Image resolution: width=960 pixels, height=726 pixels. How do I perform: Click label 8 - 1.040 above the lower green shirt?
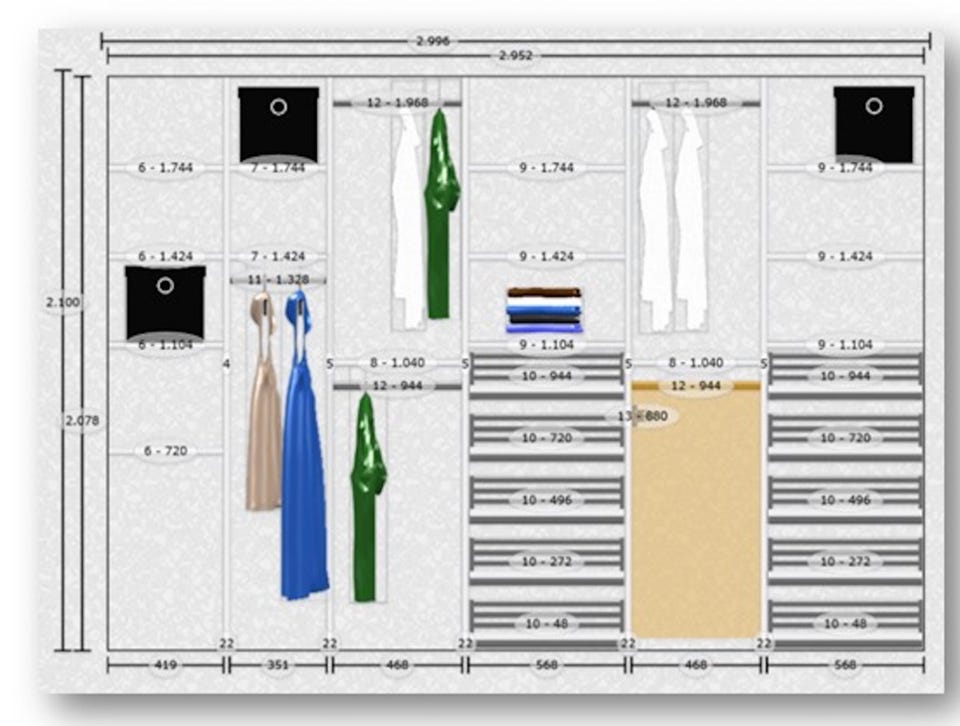pyautogui.click(x=397, y=363)
